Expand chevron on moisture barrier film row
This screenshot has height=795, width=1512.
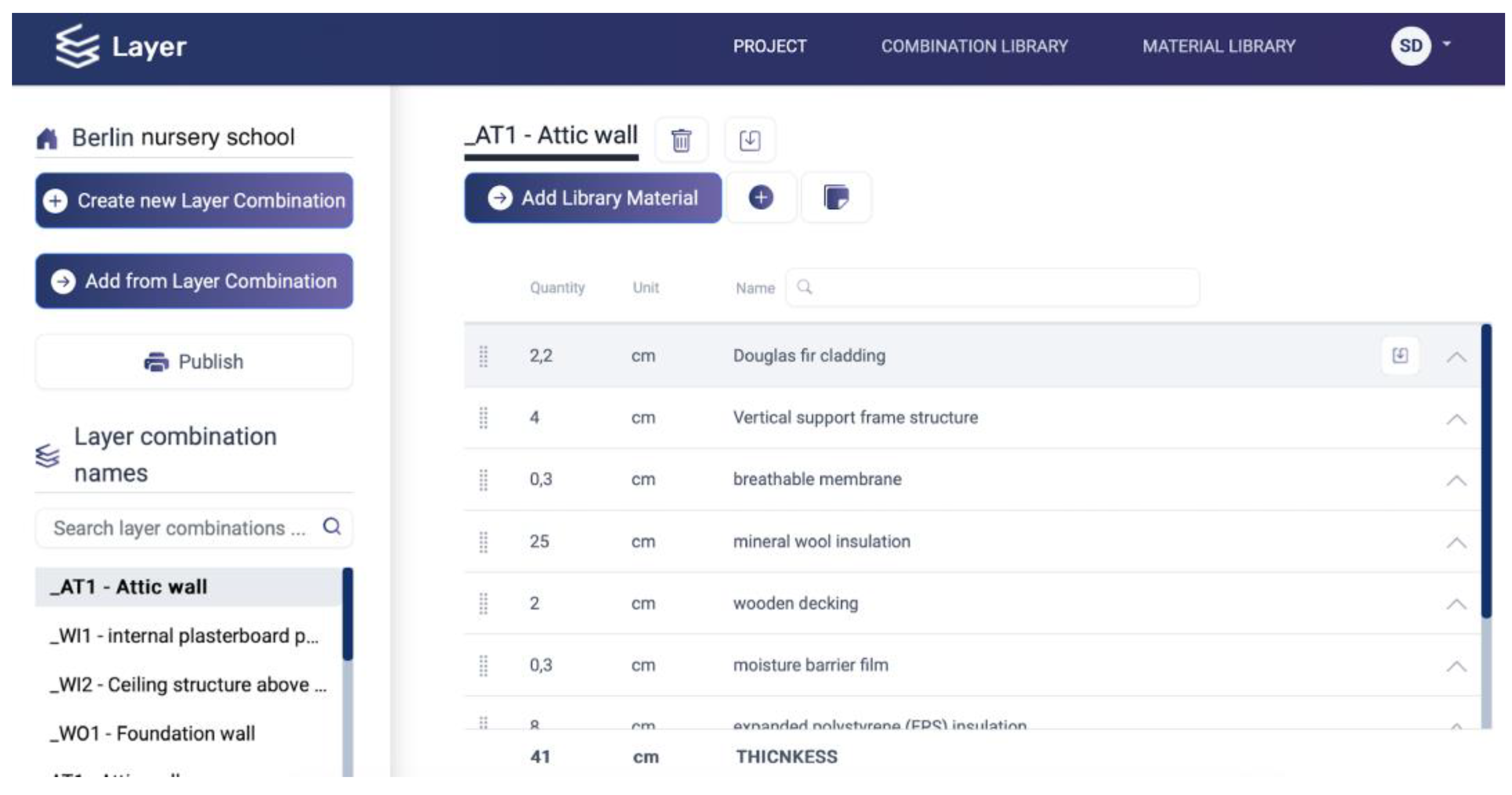pyautogui.click(x=1456, y=666)
